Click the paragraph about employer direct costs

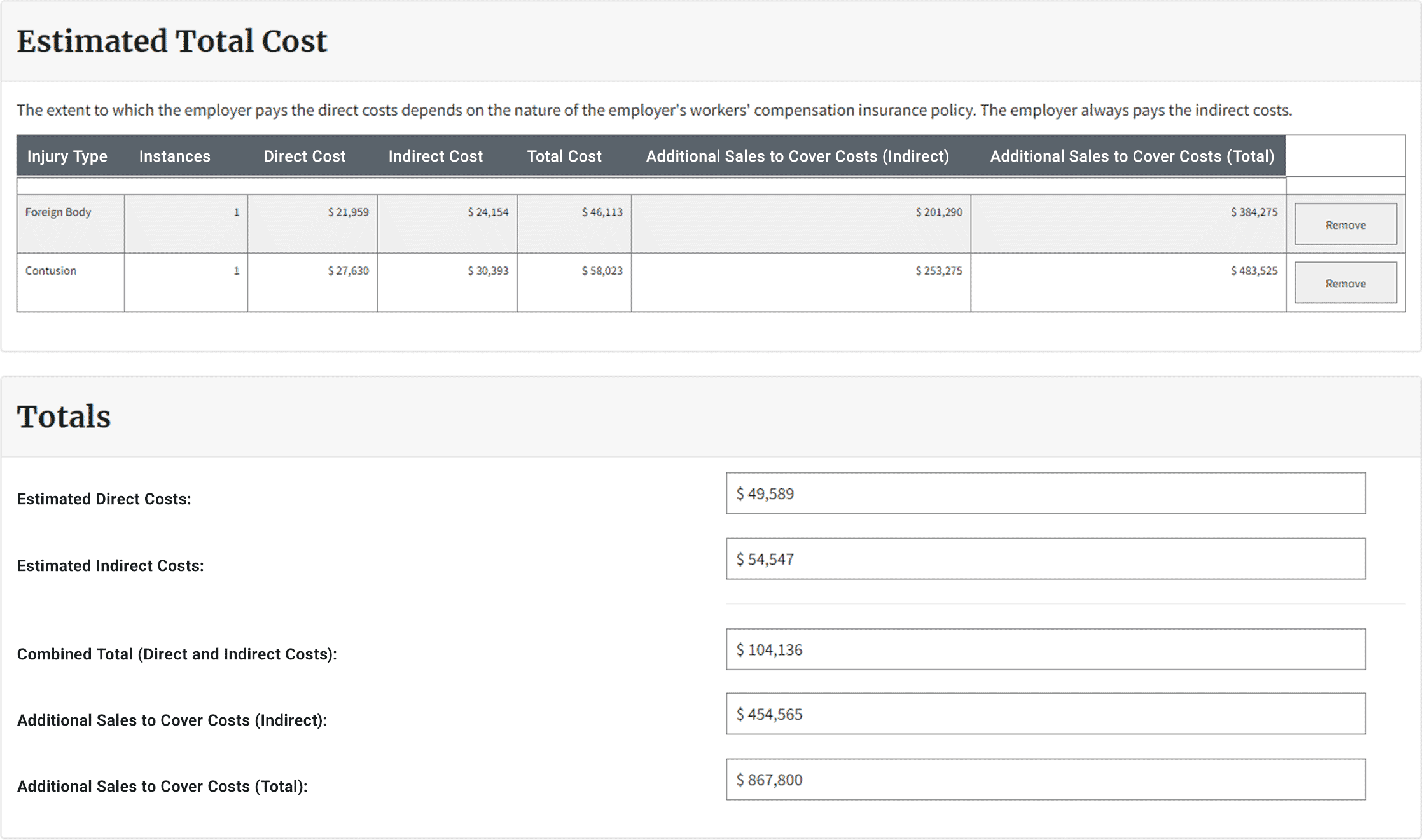coord(655,110)
